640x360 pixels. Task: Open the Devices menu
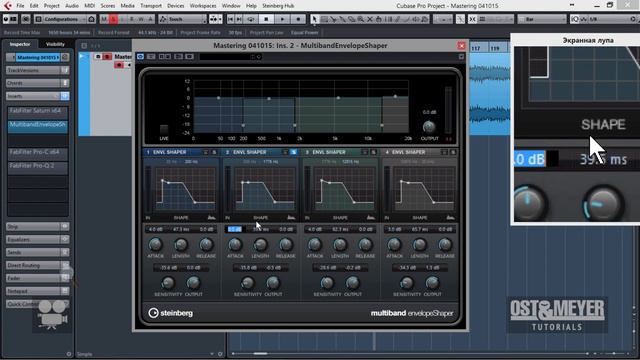pyautogui.click(x=176, y=6)
